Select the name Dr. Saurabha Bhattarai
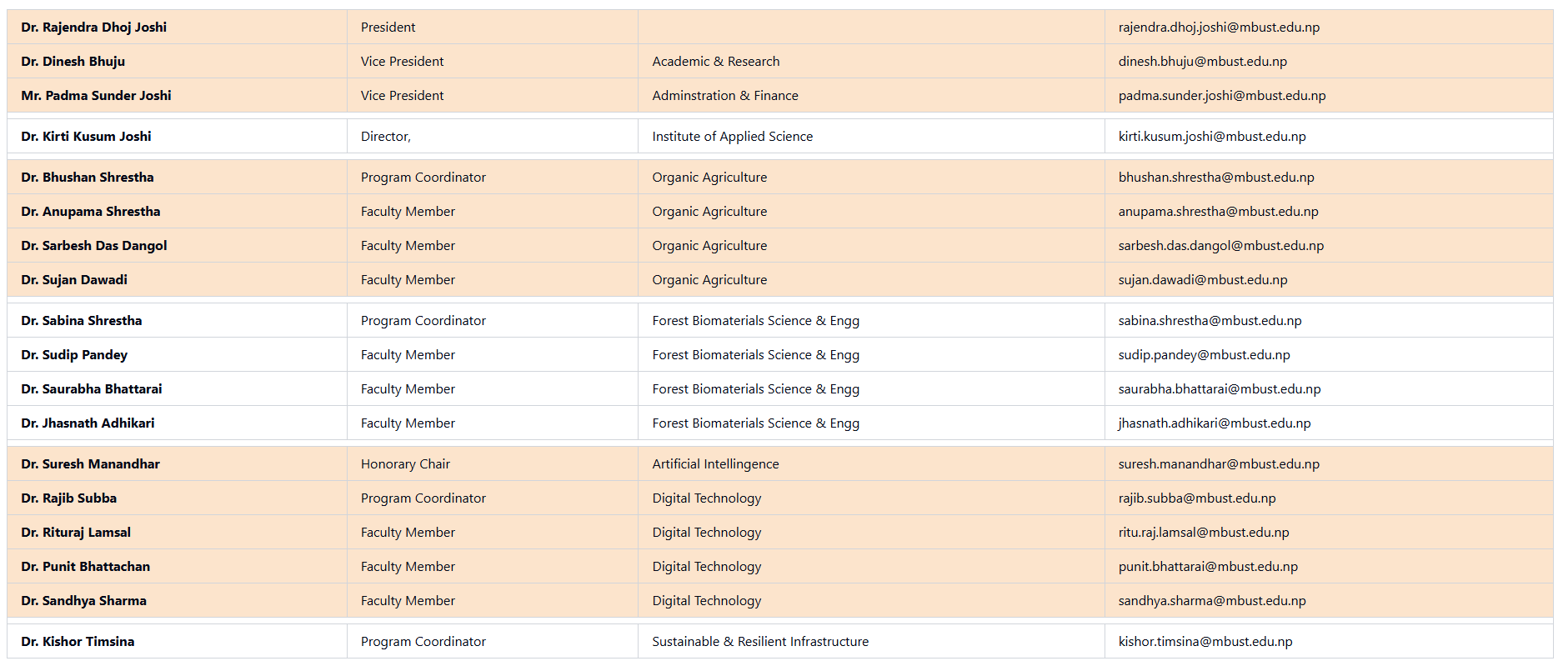This screenshot has height=671, width=1568. pyautogui.click(x=92, y=389)
